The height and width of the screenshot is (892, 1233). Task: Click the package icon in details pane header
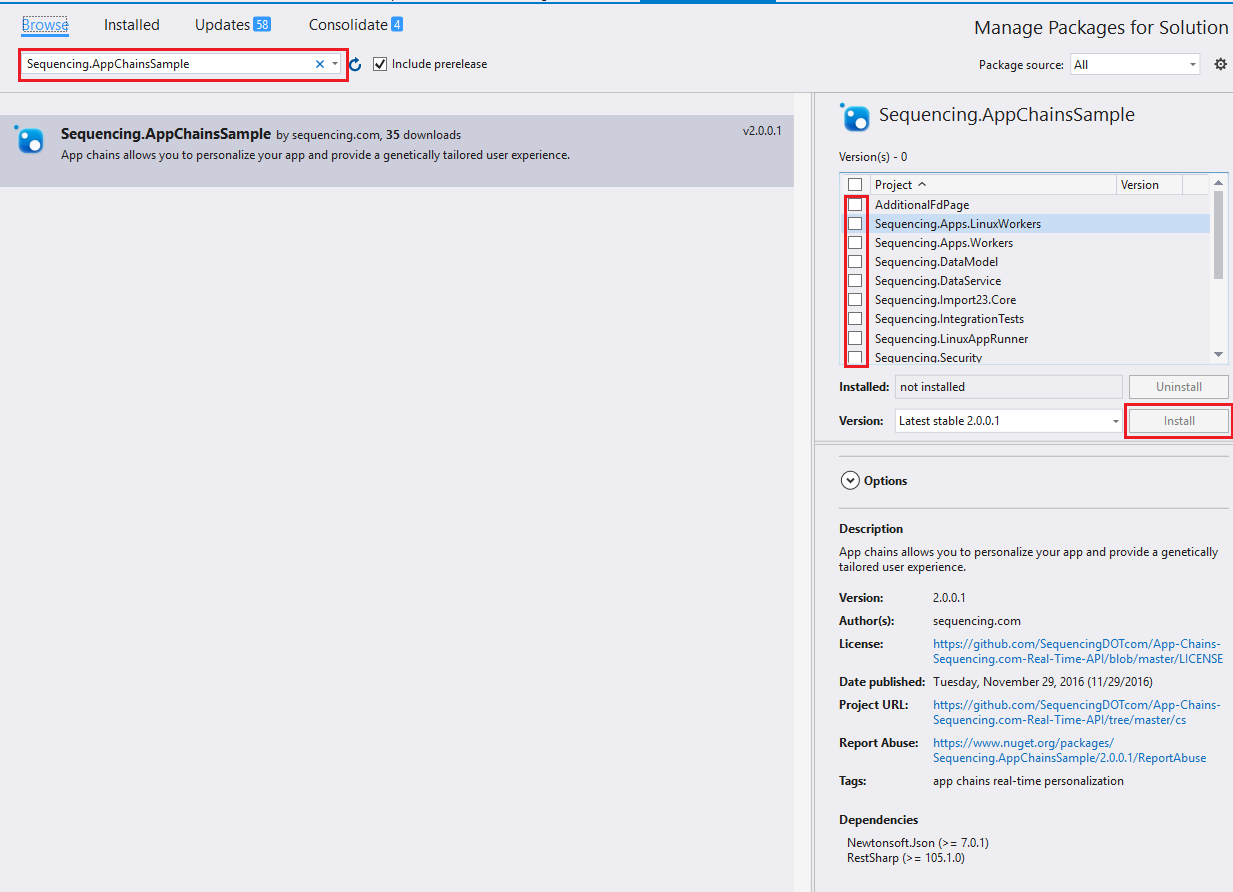coord(855,117)
